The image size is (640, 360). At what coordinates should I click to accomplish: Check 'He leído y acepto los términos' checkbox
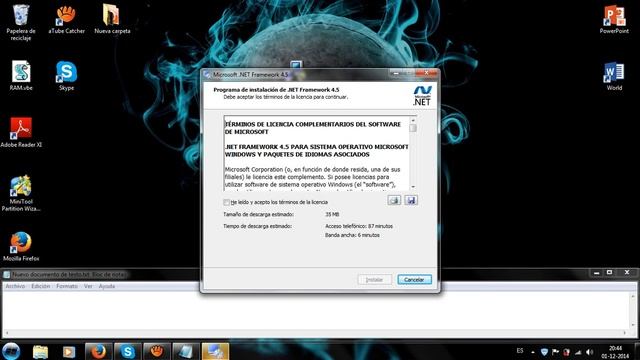227,202
